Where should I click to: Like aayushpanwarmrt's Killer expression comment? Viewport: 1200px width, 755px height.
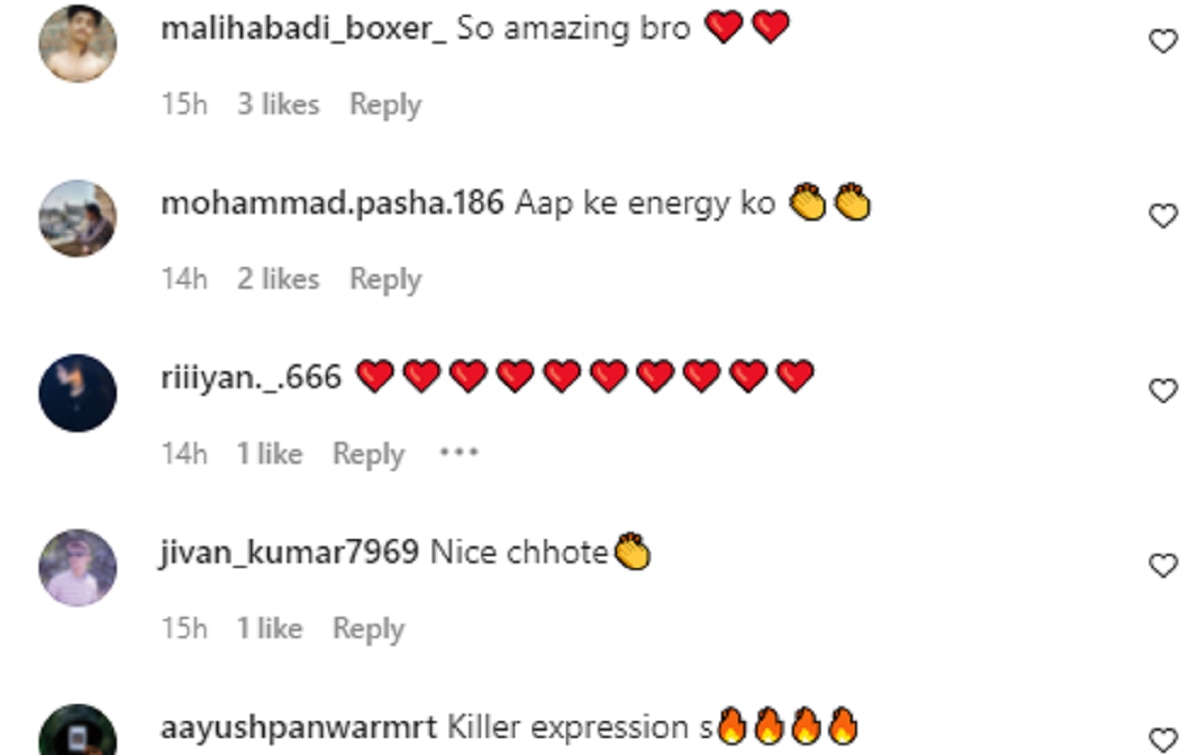click(x=1163, y=740)
